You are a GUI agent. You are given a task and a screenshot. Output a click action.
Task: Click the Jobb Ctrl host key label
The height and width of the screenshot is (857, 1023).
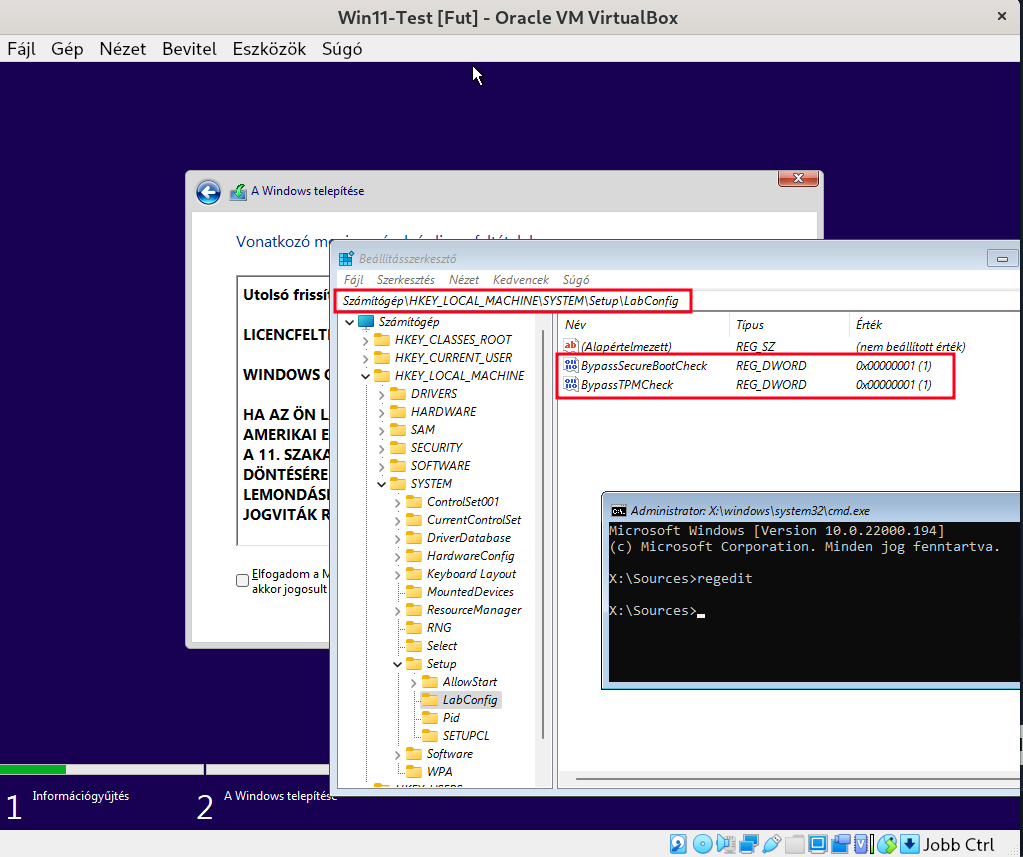point(958,845)
